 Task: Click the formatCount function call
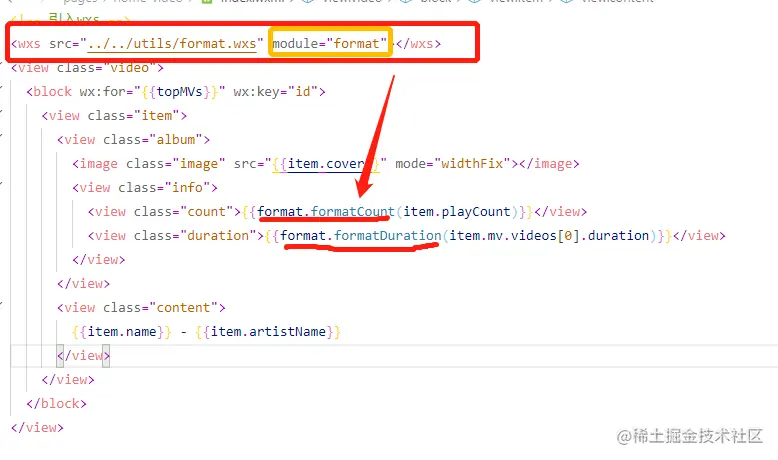click(x=353, y=212)
